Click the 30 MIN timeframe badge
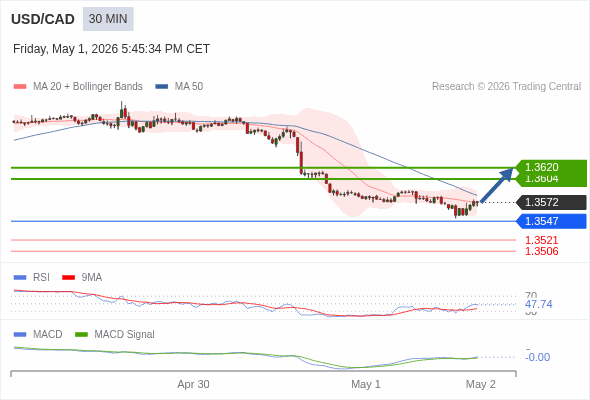The image size is (590, 400). tap(108, 19)
